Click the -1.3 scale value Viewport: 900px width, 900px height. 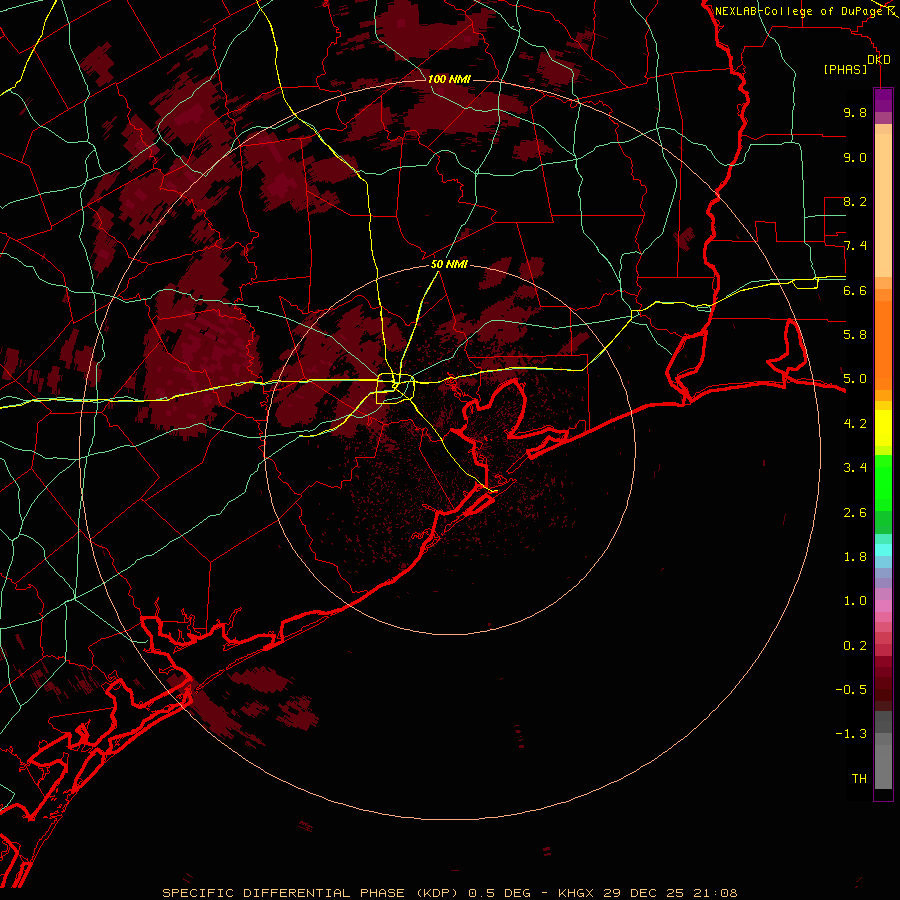(x=851, y=734)
